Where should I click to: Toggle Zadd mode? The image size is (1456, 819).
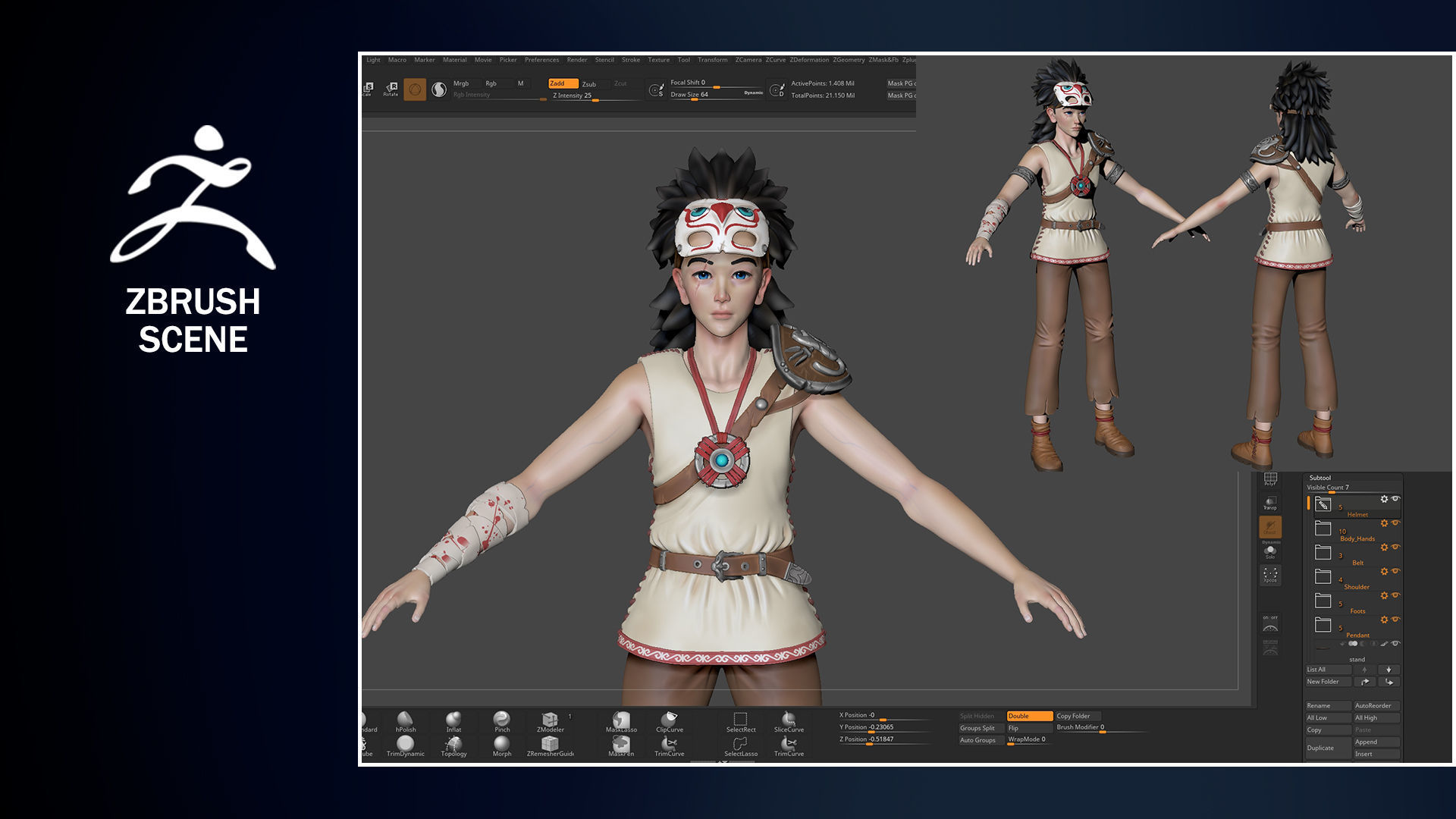[x=563, y=83]
